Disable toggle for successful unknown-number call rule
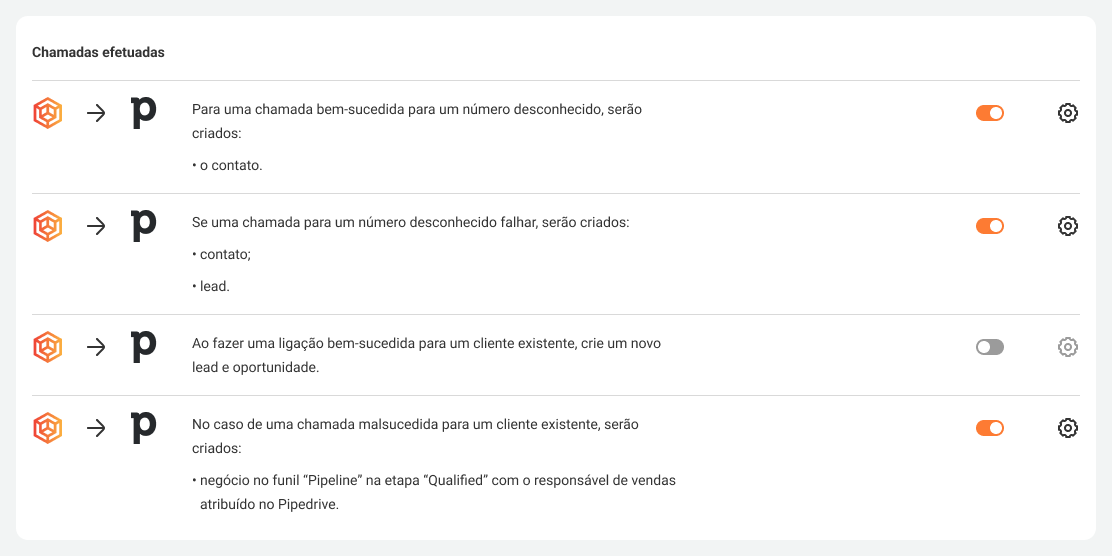The height and width of the screenshot is (556, 1112). tap(989, 113)
